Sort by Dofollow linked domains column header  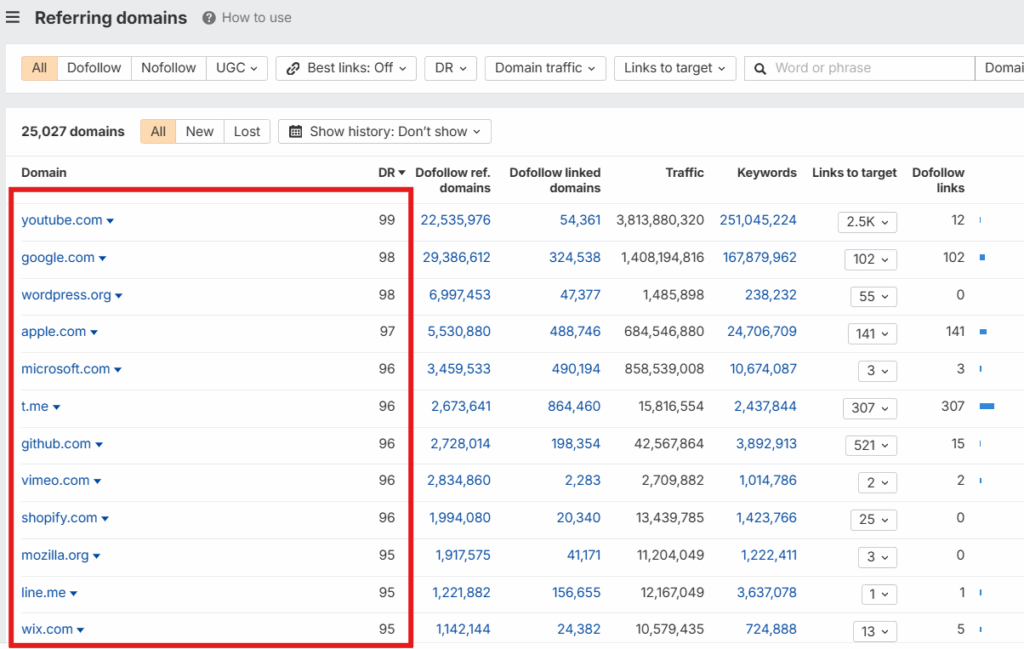pyautogui.click(x=555, y=180)
